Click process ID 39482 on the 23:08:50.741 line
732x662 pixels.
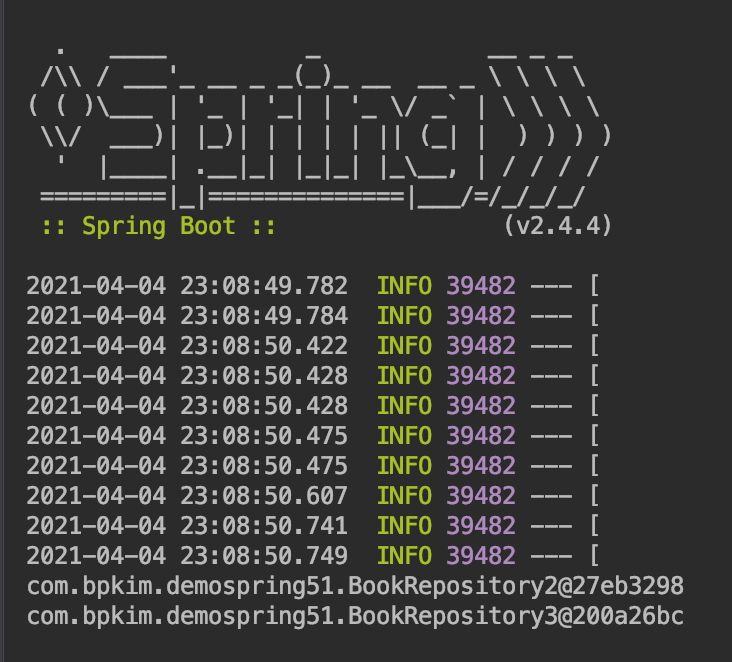[x=481, y=526]
